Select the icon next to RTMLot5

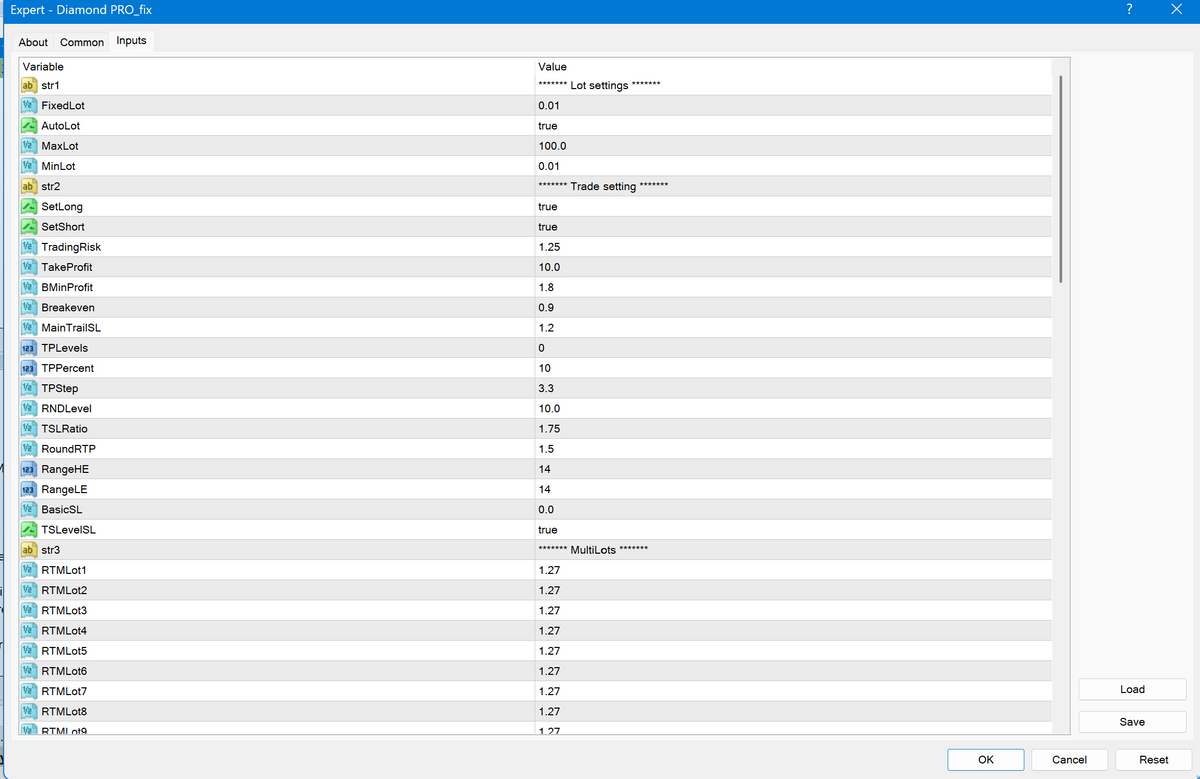[x=29, y=651]
